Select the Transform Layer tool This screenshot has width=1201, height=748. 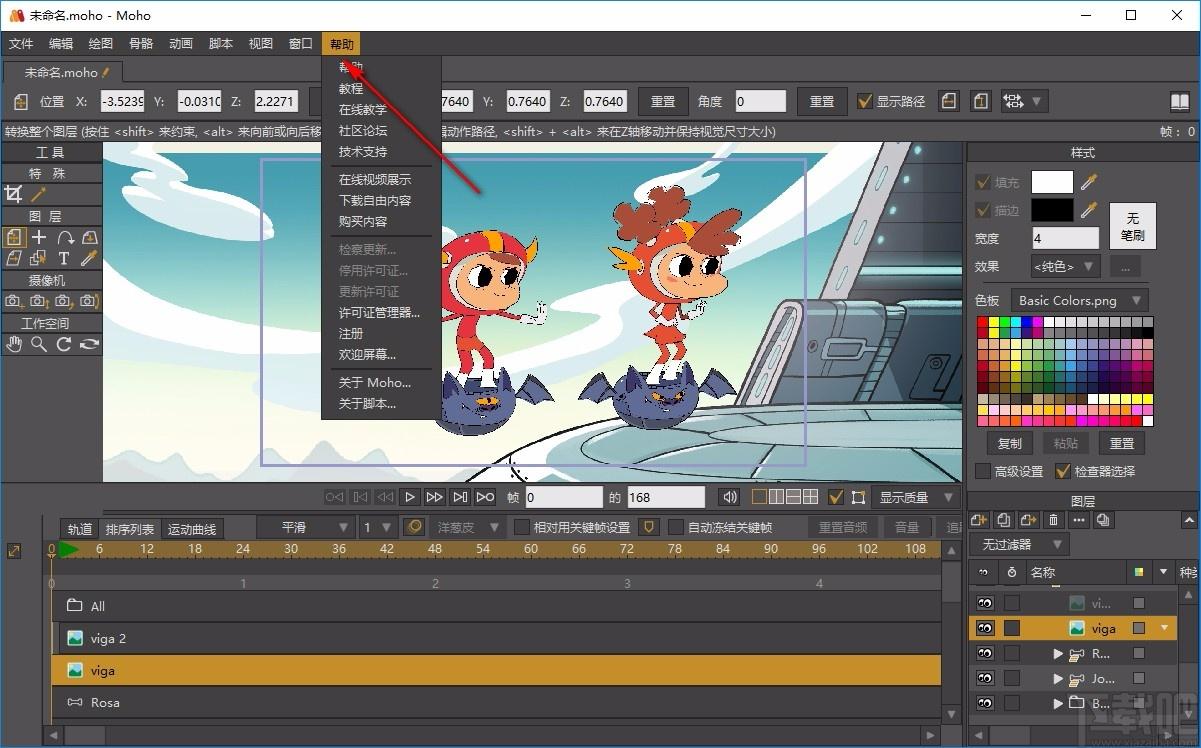click(x=14, y=237)
